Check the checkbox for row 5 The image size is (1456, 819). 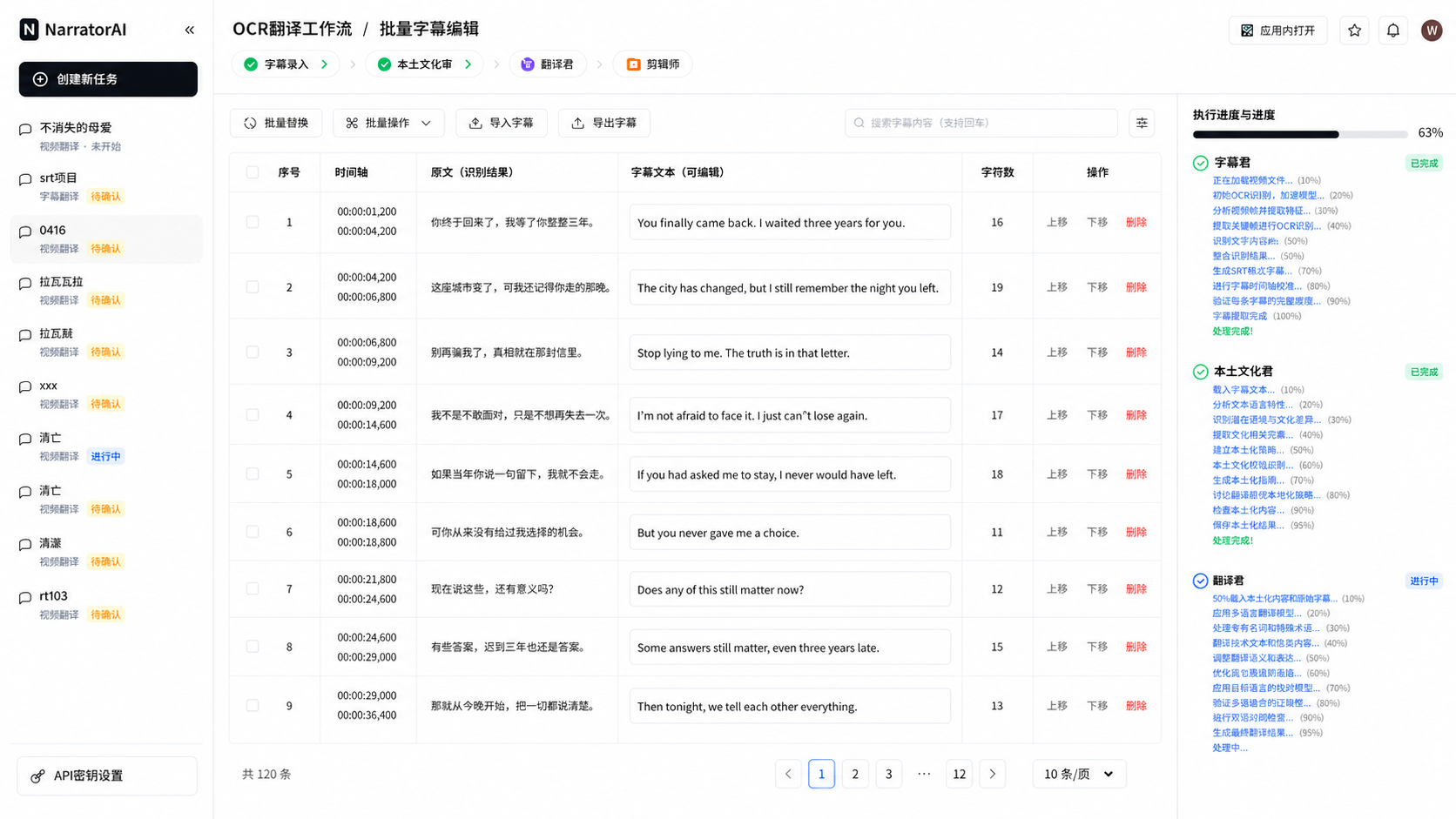click(x=253, y=474)
